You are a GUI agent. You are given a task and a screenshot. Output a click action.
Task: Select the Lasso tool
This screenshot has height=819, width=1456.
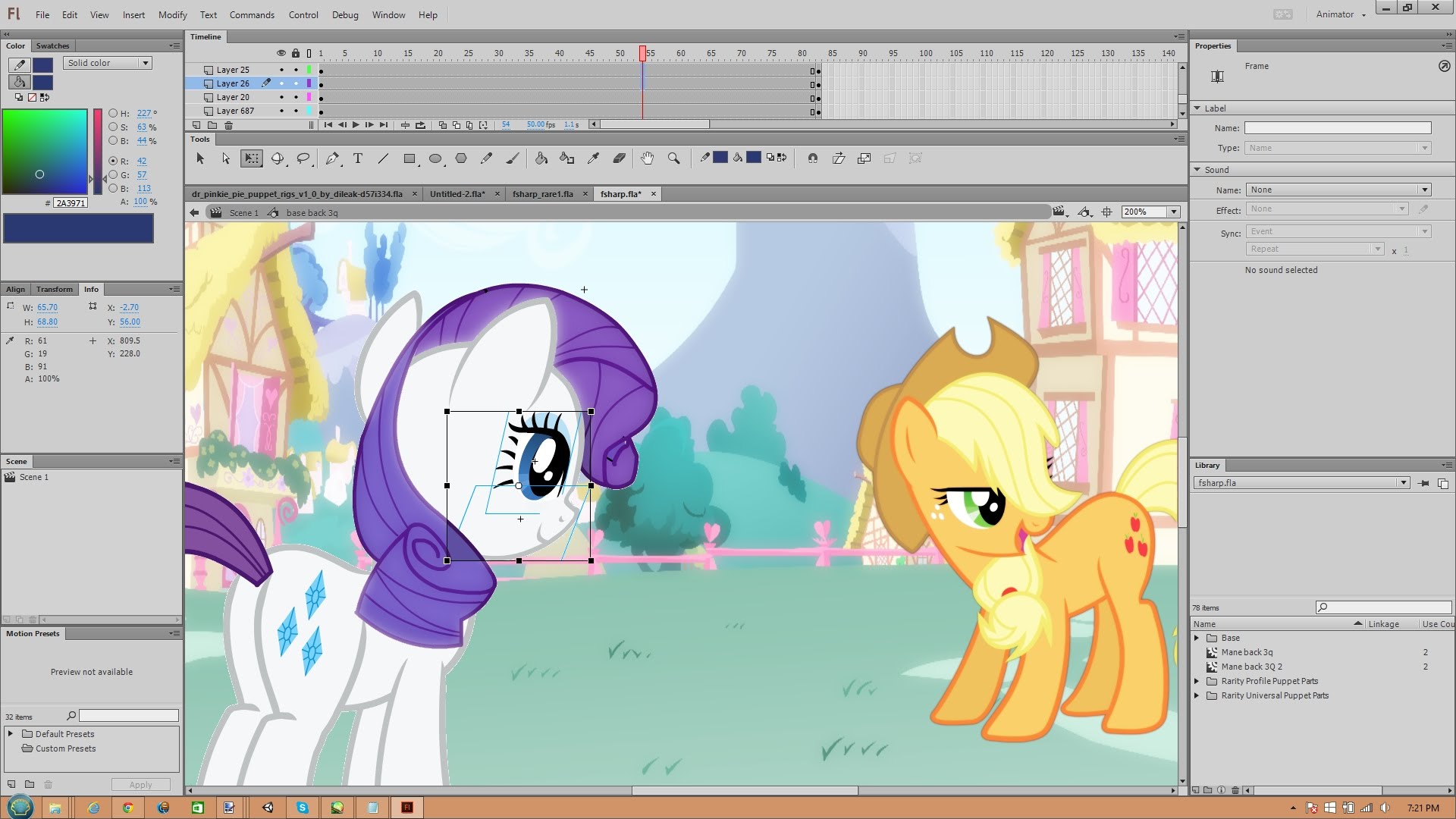[x=303, y=158]
